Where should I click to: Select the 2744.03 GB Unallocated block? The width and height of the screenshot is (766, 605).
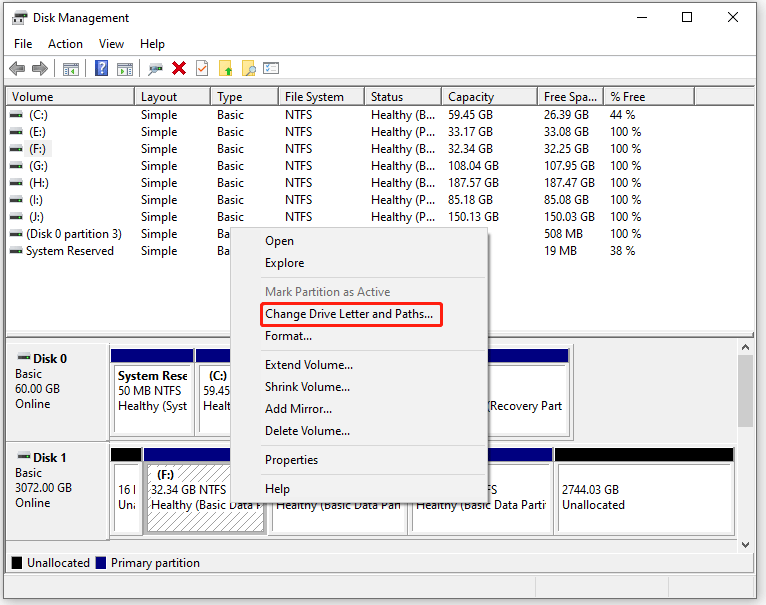tap(644, 490)
